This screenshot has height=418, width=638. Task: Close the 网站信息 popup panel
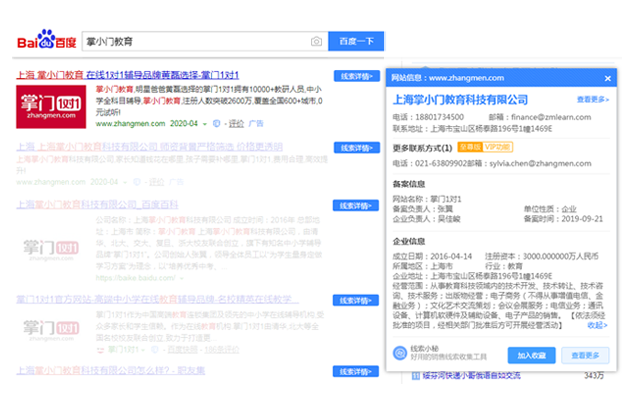point(607,78)
